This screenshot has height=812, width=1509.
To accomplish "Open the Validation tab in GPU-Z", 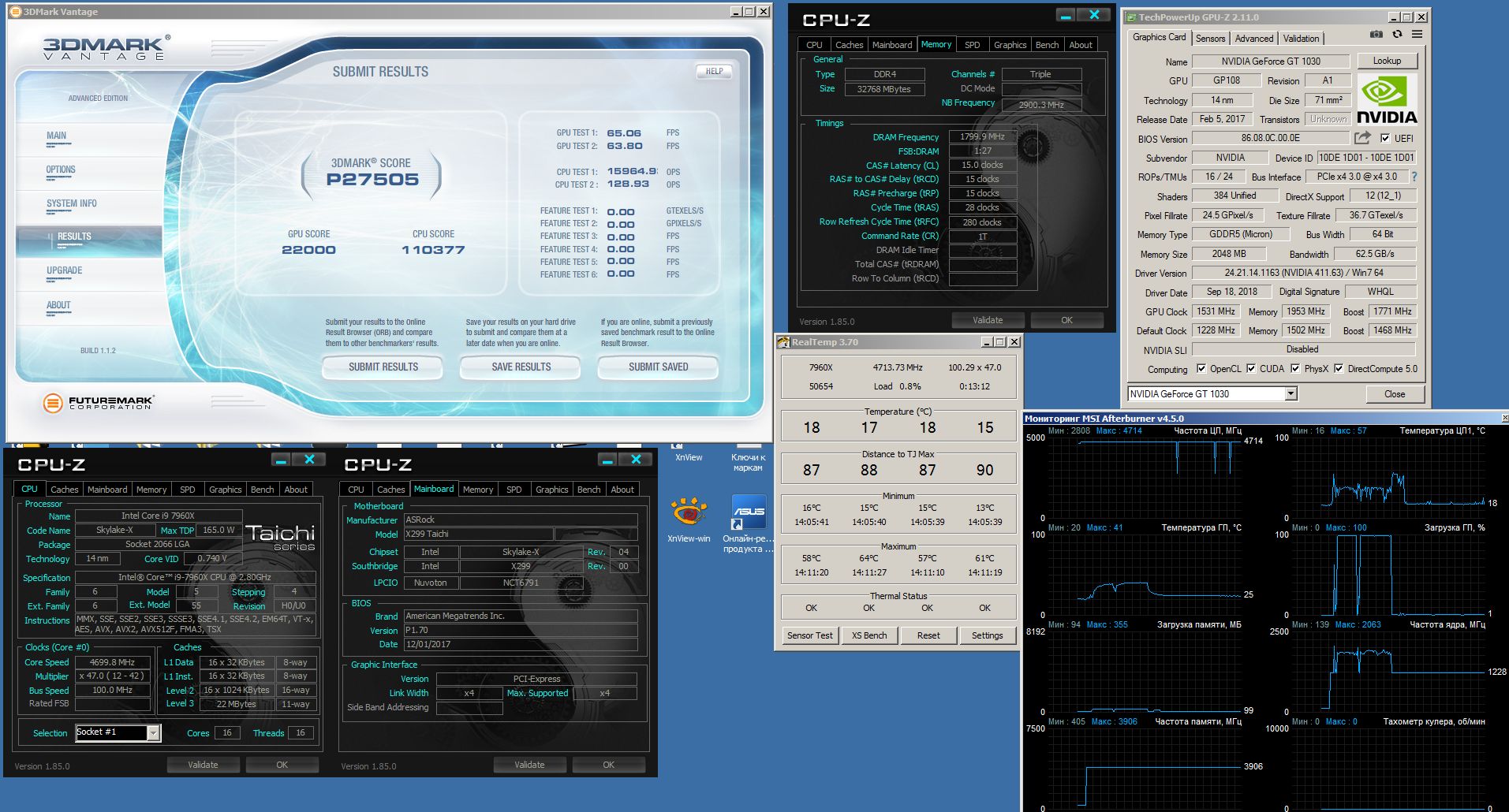I will coord(1301,39).
